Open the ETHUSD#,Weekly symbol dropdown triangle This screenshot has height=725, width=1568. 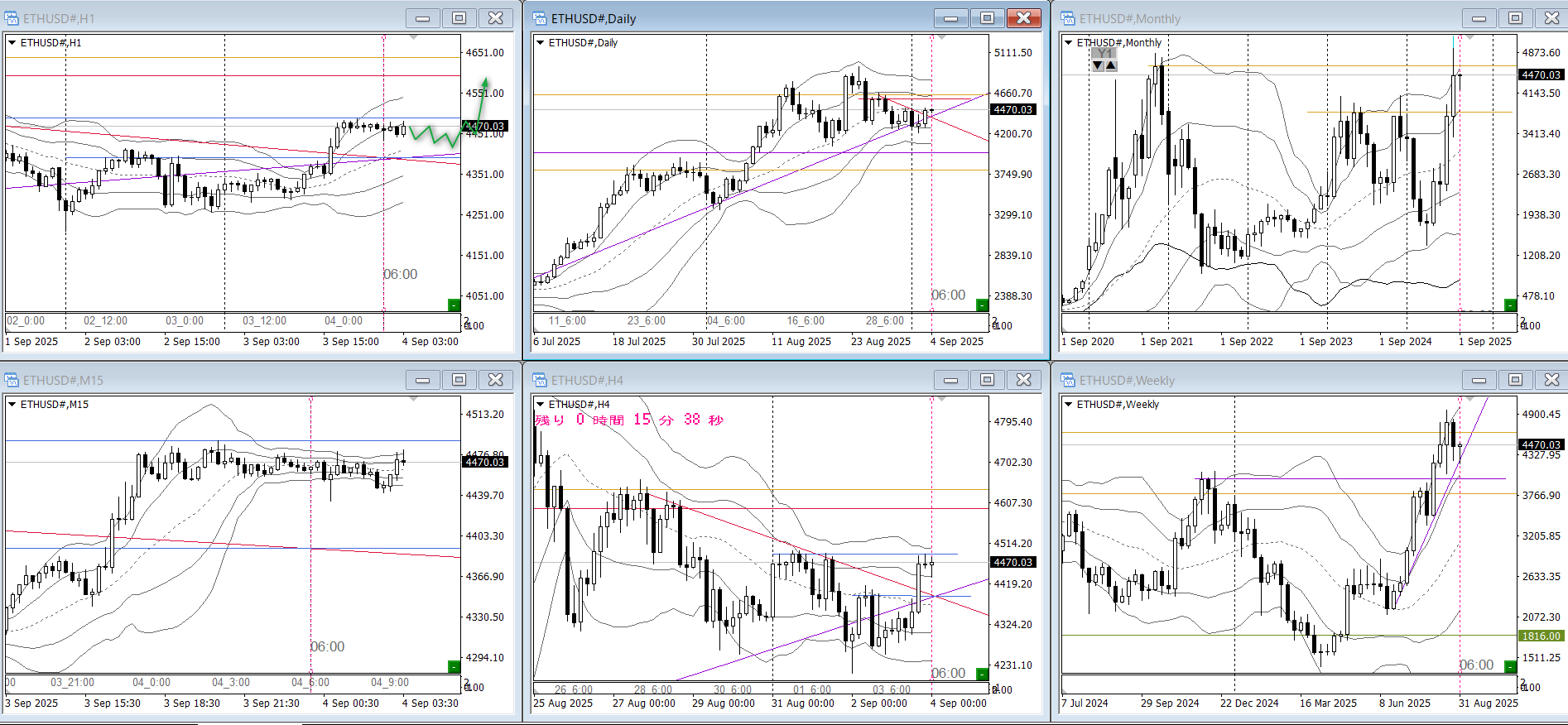[x=1069, y=404]
